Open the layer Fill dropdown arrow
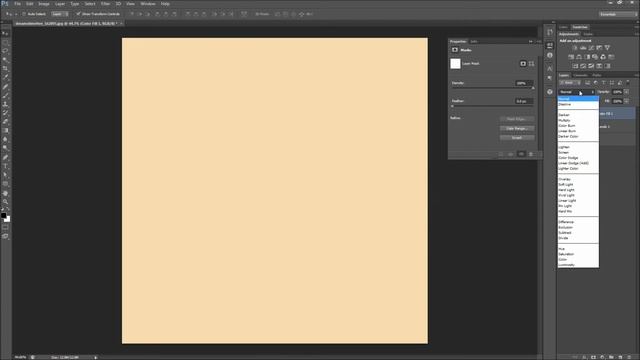Viewport: 640px width, 360px height. click(627, 101)
